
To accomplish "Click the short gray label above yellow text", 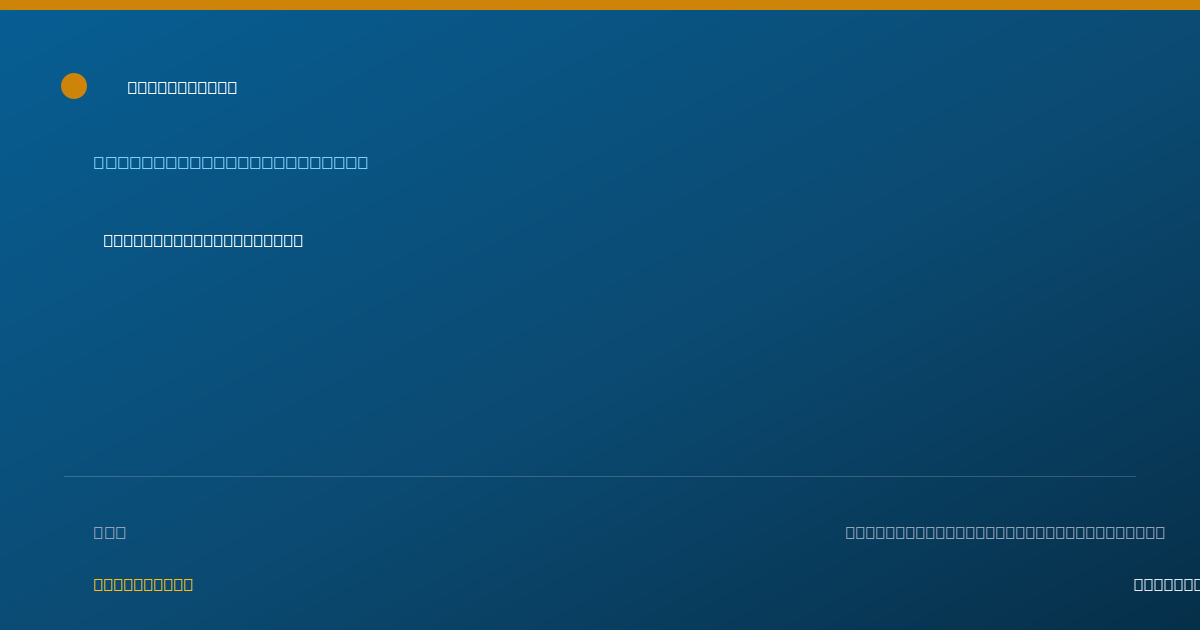I will tap(110, 532).
